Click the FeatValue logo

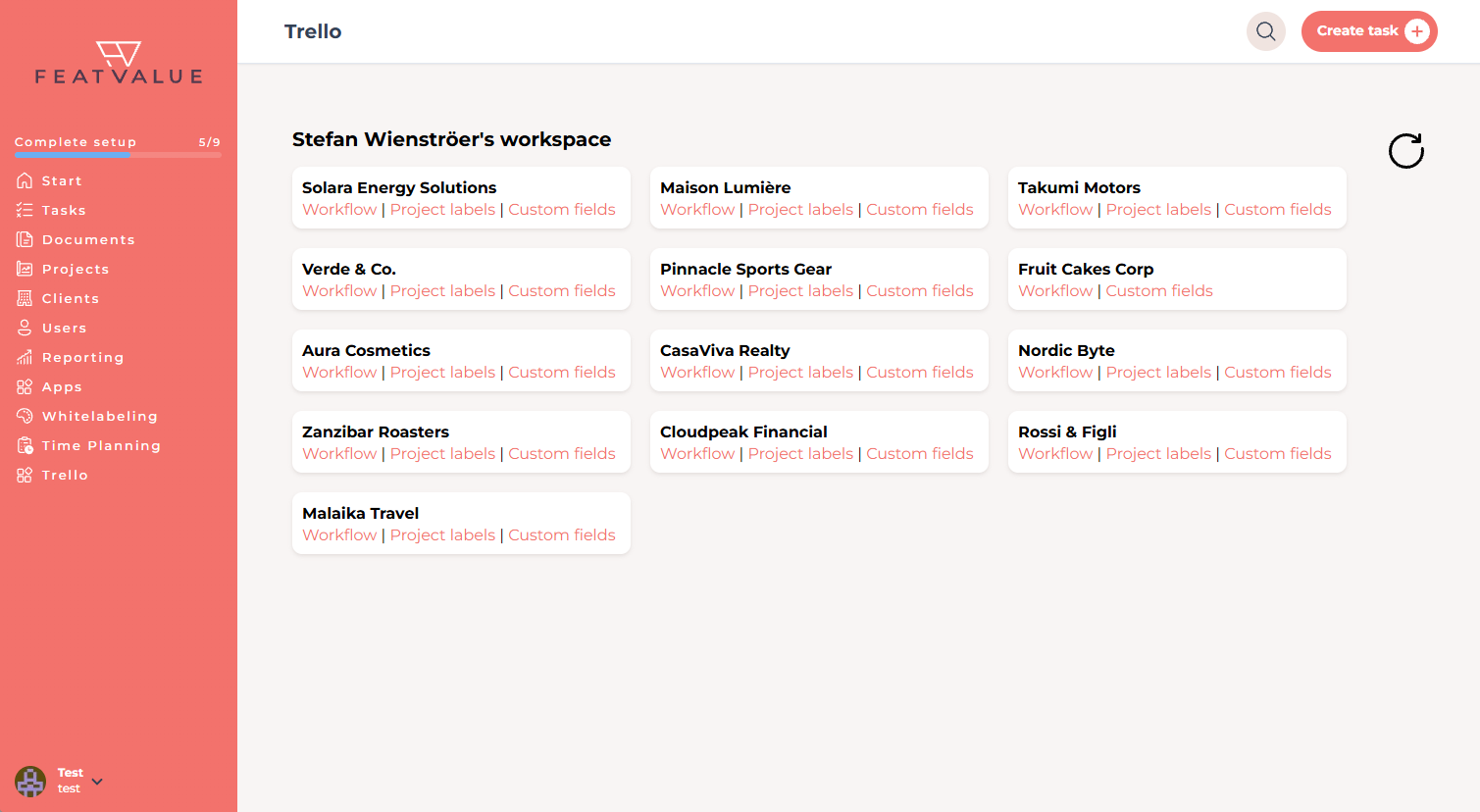pyautogui.click(x=119, y=63)
